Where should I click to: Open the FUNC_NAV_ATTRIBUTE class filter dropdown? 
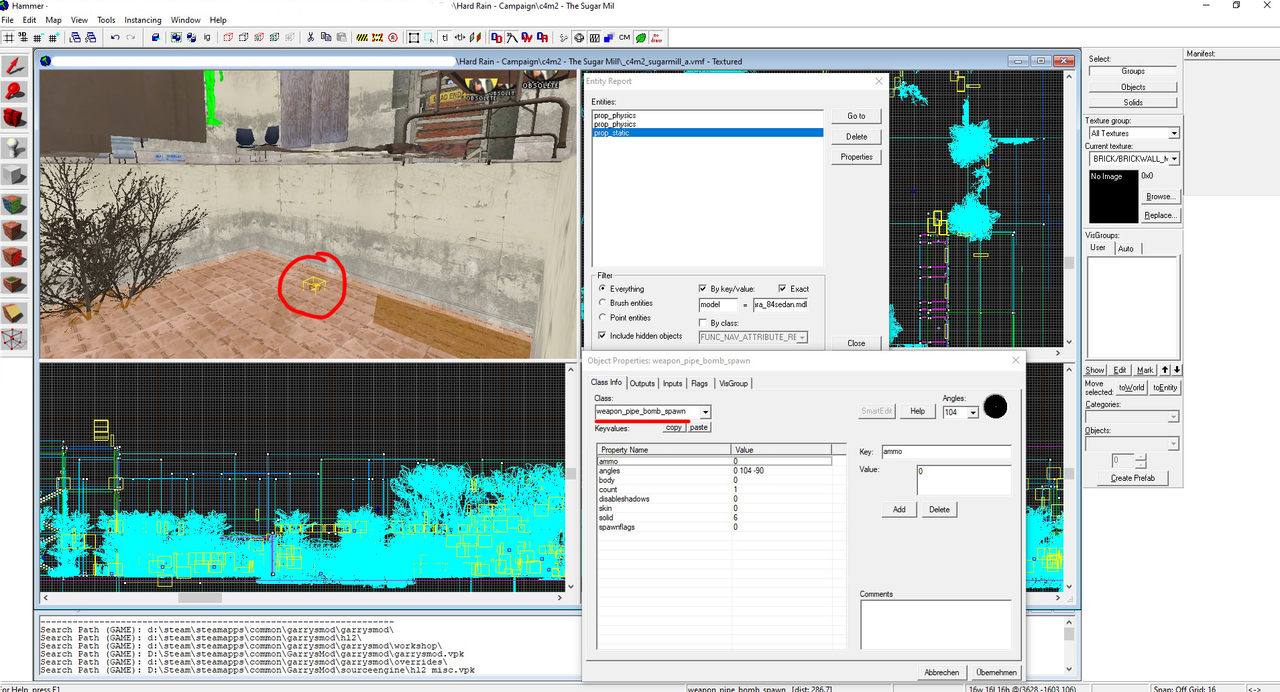(802, 338)
